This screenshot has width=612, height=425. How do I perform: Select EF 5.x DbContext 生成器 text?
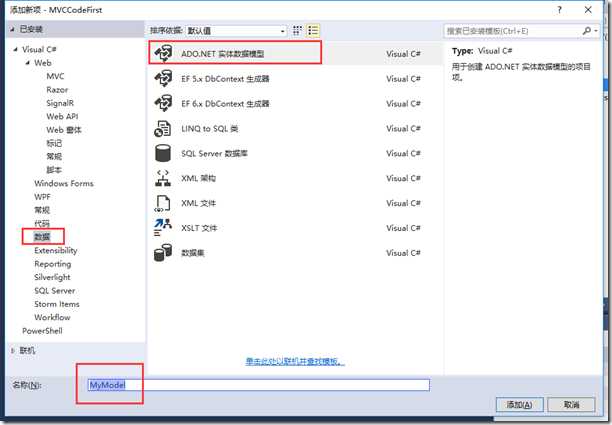(225, 78)
